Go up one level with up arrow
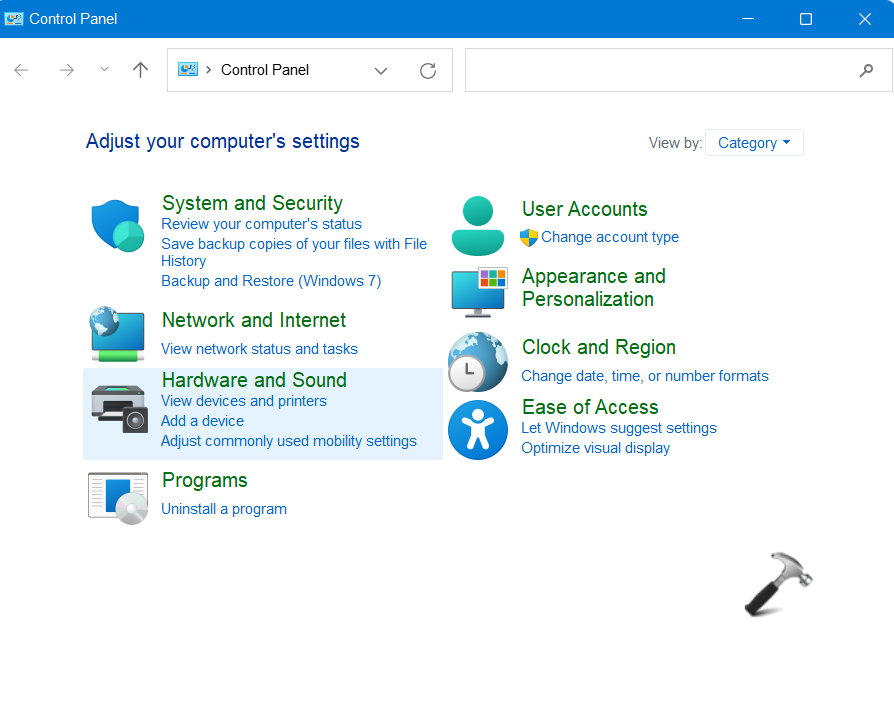Image resolution: width=894 pixels, height=726 pixels. 140,70
